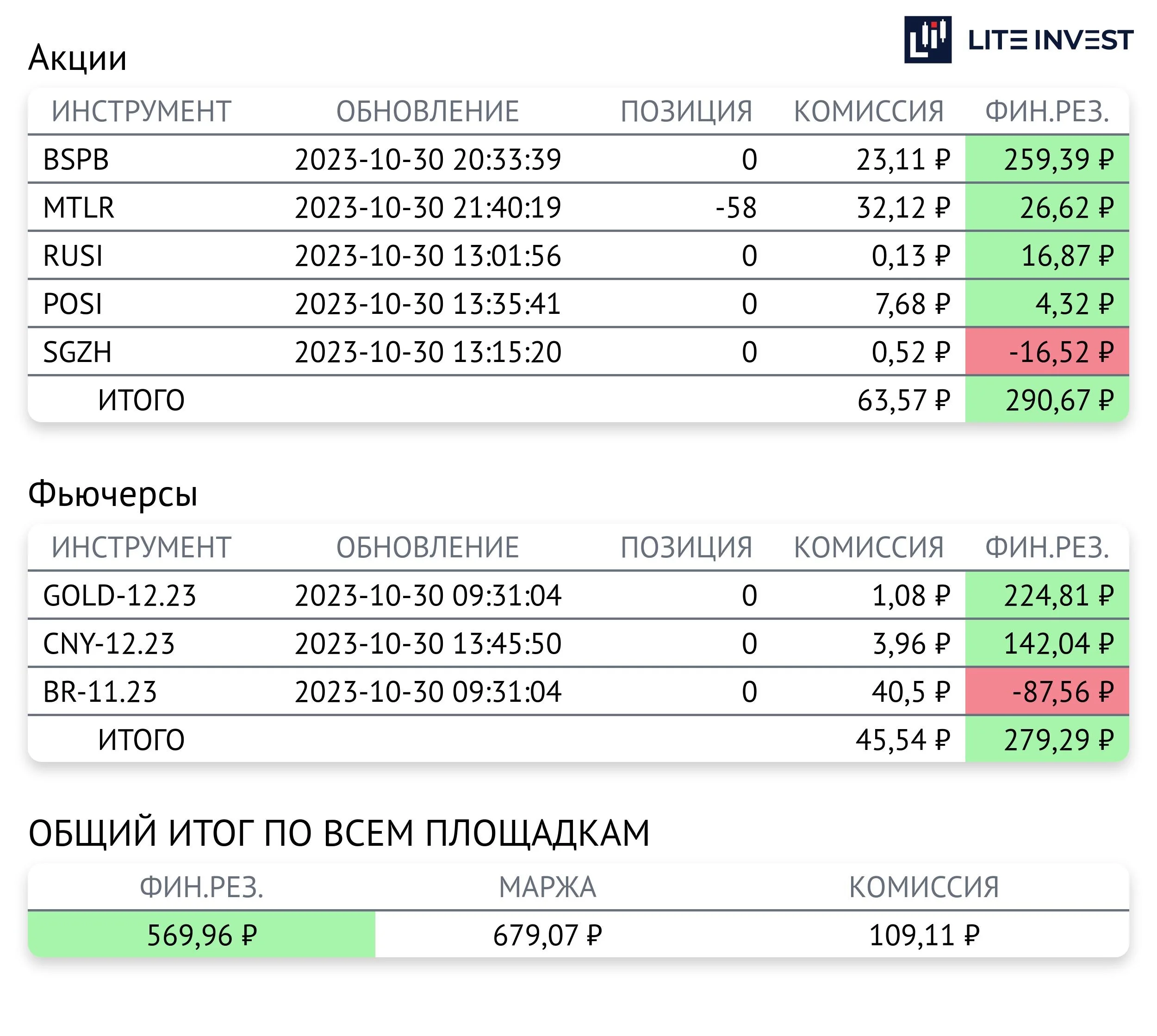Click BSPB financial result 259,39 ₽

(x=1058, y=159)
